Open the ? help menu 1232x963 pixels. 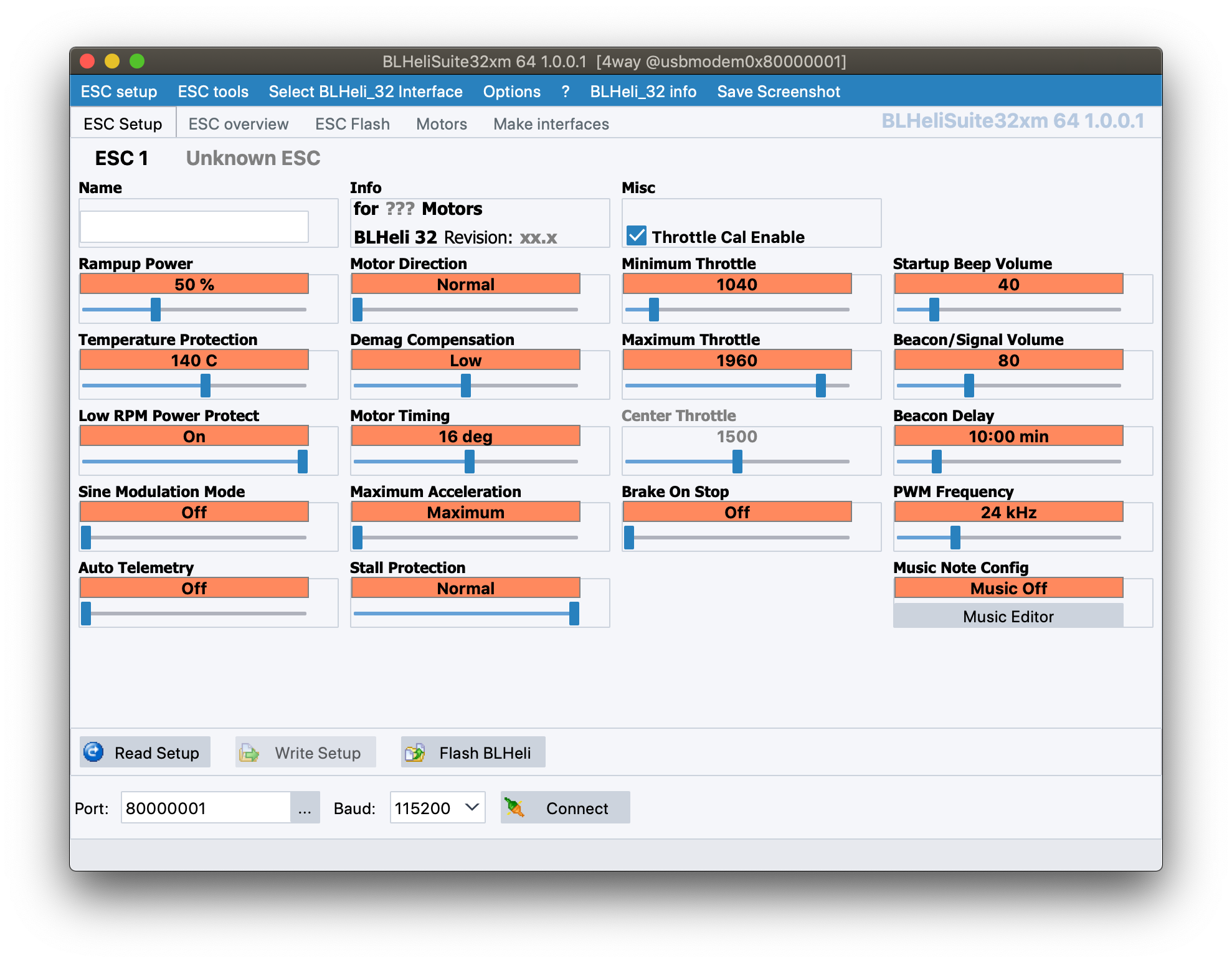point(566,92)
